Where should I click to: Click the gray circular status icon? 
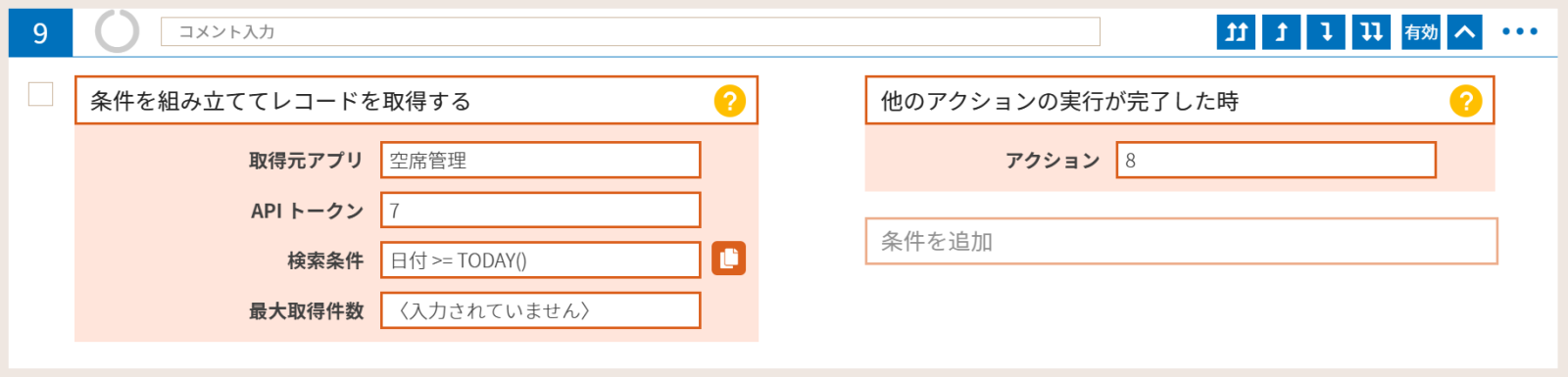point(118,31)
